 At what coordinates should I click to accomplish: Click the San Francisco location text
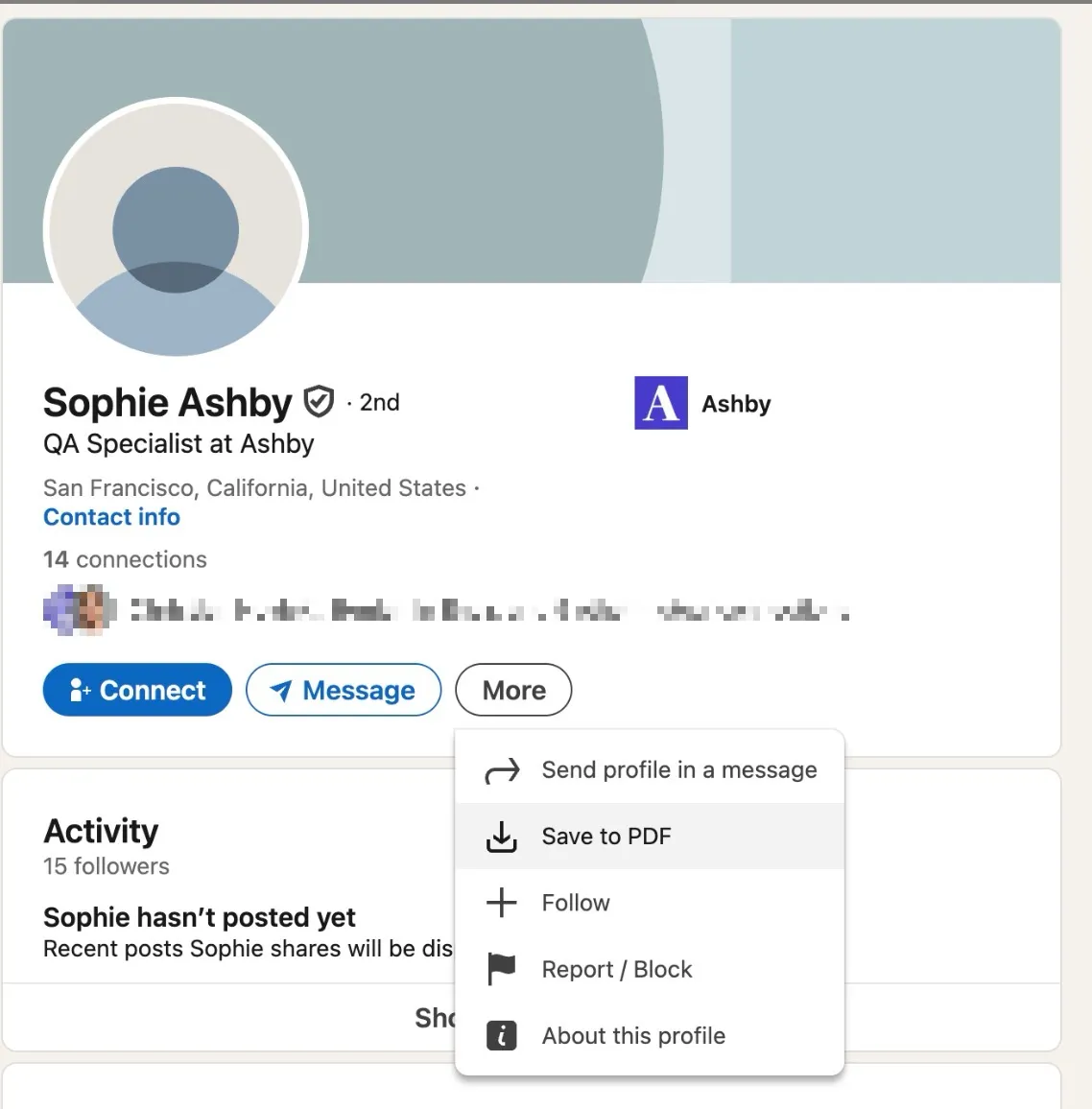click(x=254, y=488)
